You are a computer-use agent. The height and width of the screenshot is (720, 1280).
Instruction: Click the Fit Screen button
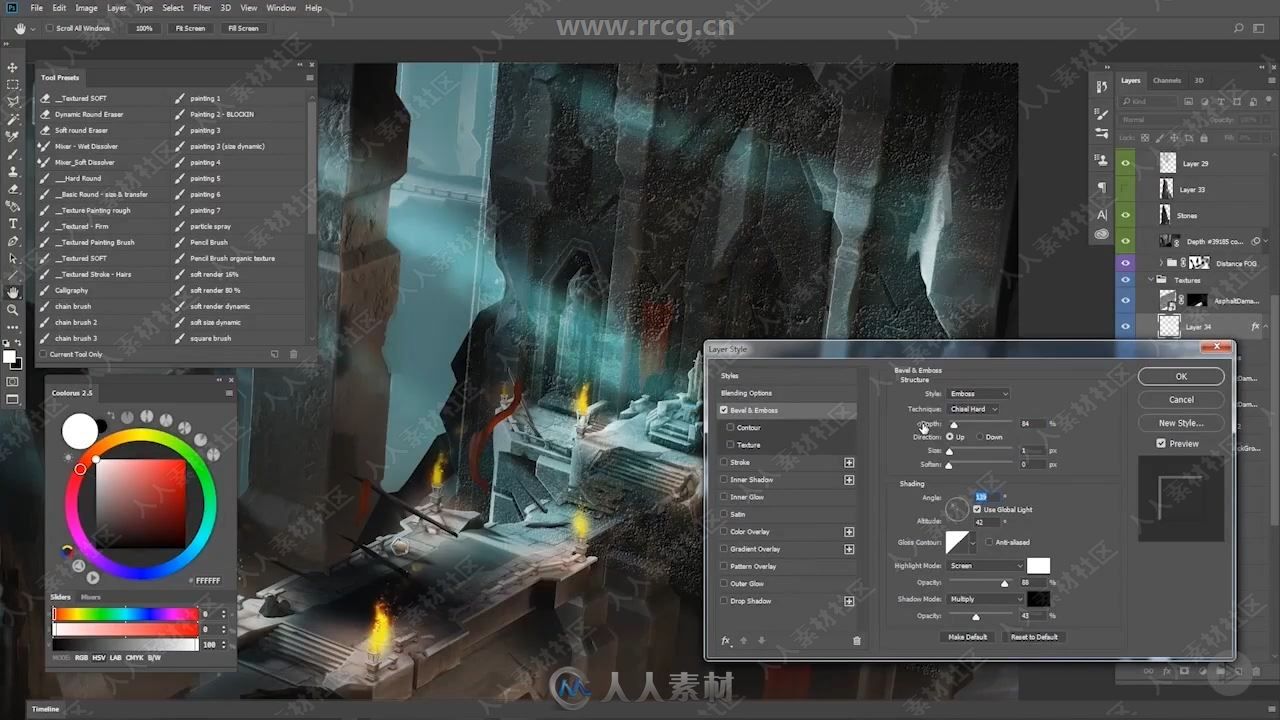(x=190, y=28)
